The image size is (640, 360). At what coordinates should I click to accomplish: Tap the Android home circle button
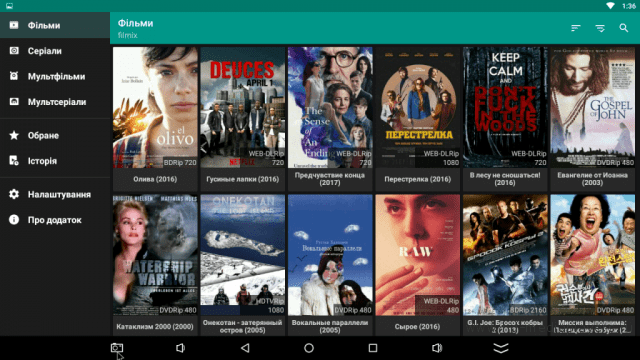309,348
